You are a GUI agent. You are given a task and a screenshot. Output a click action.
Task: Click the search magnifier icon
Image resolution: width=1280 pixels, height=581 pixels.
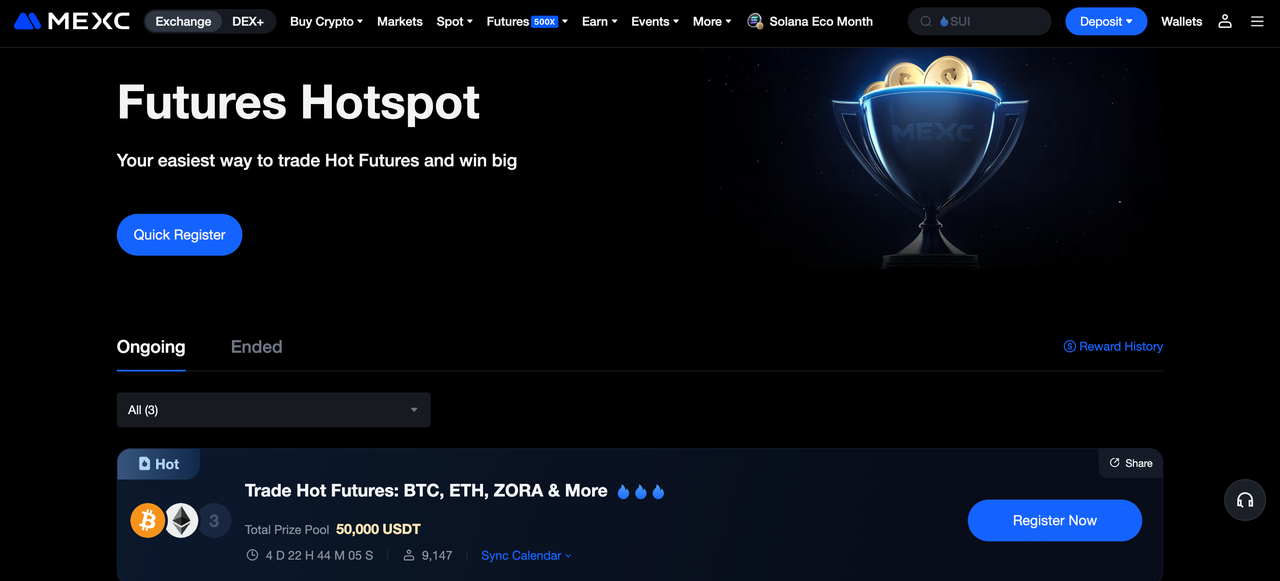[926, 21]
